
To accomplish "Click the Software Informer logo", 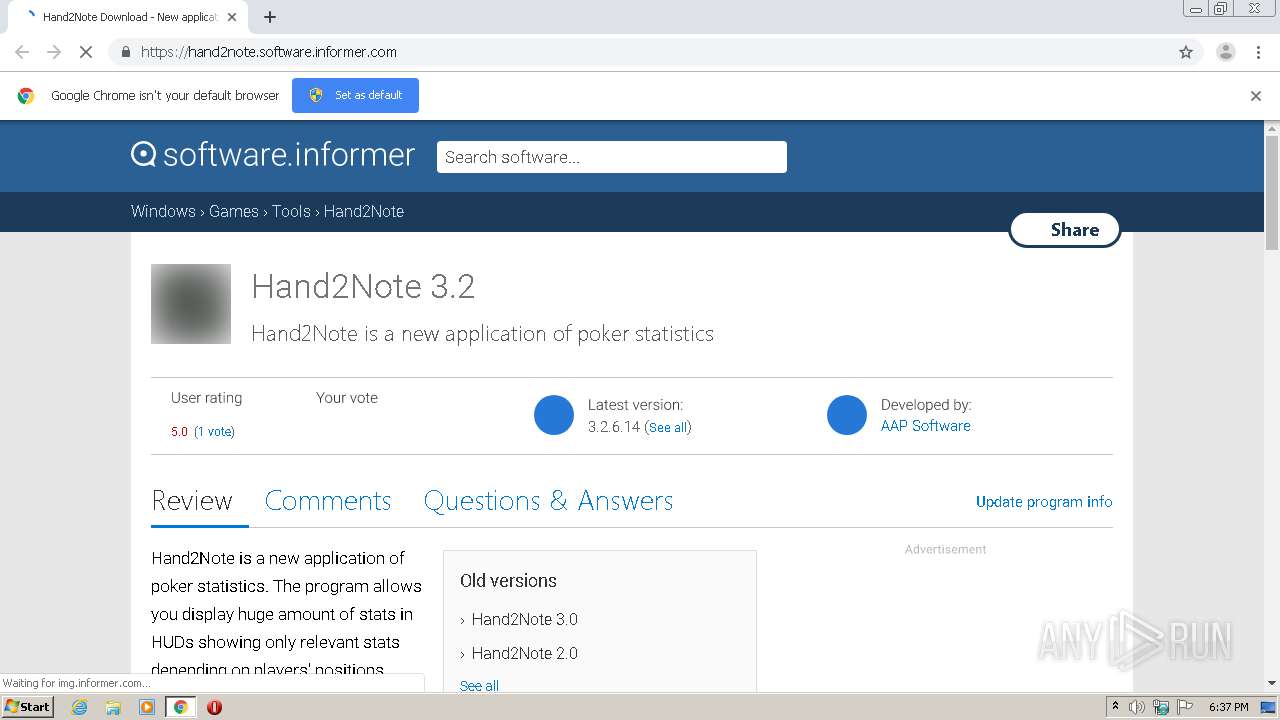I will (272, 155).
